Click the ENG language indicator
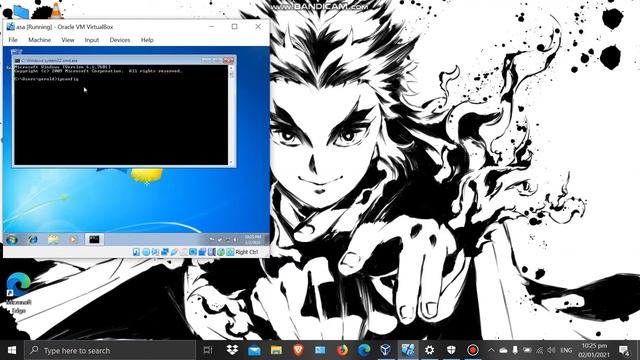 (566, 350)
